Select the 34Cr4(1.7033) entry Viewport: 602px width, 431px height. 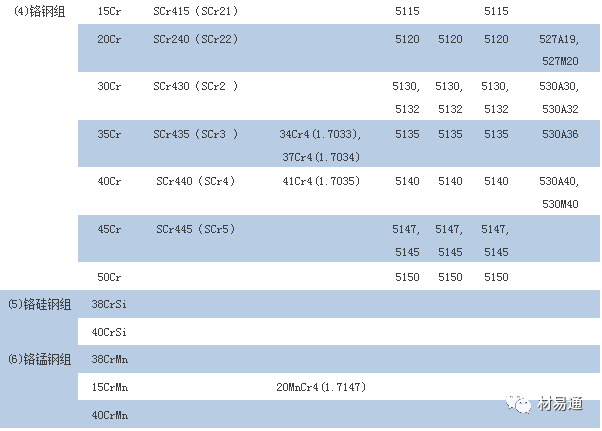[x=320, y=133]
